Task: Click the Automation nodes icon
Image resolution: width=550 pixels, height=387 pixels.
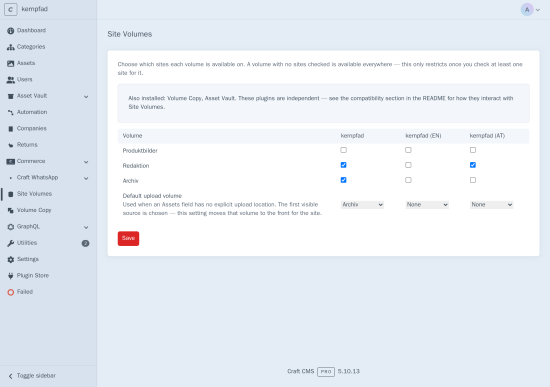Action: 11,112
